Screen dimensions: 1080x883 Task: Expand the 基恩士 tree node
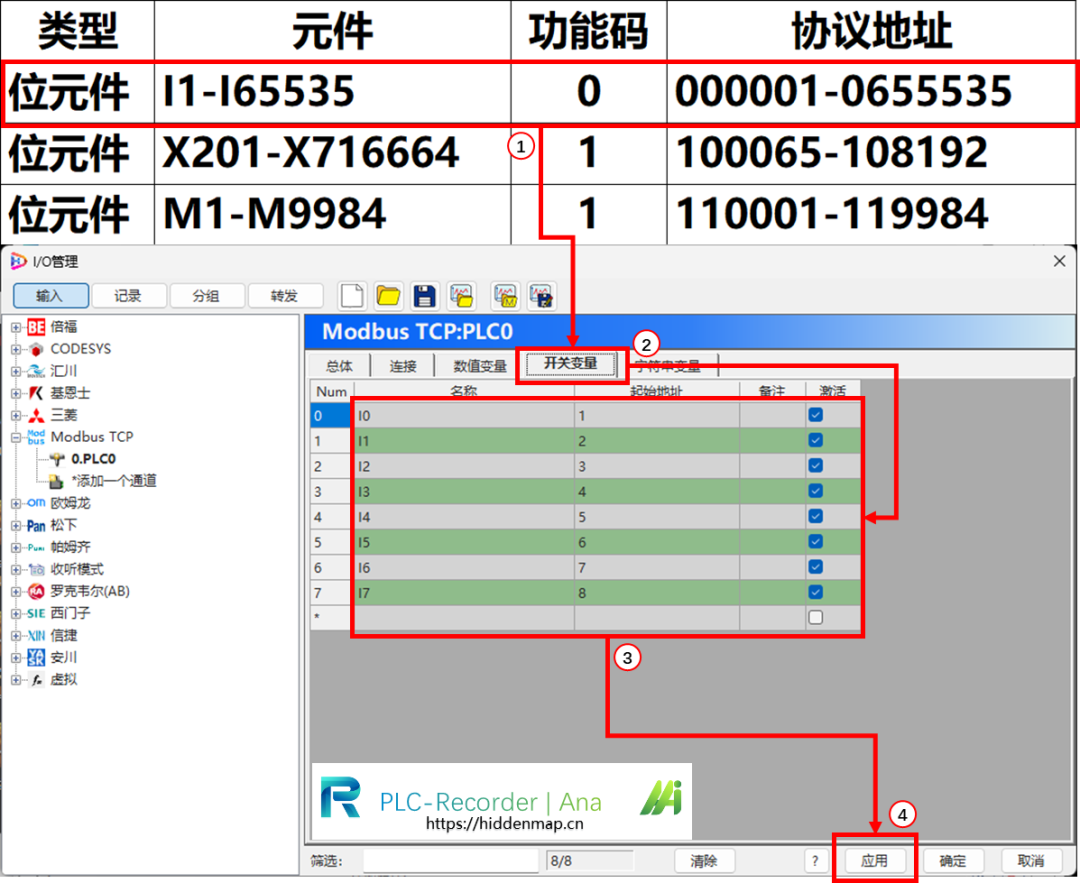tap(16, 394)
